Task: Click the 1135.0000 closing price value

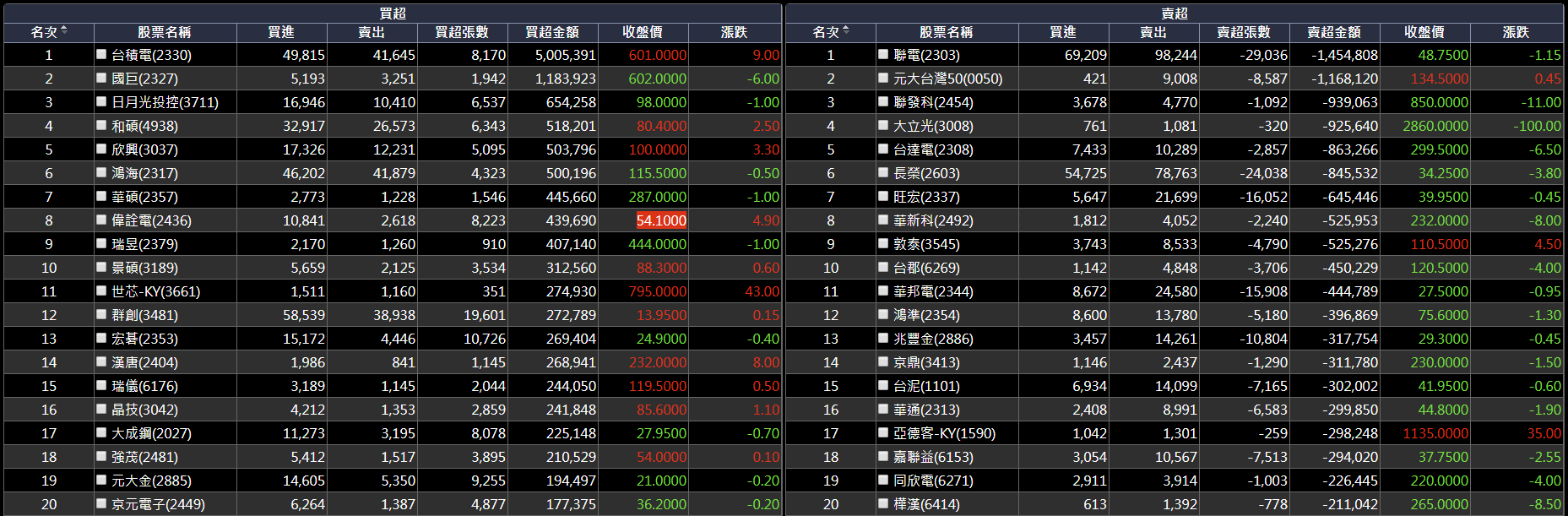Action: [1435, 433]
